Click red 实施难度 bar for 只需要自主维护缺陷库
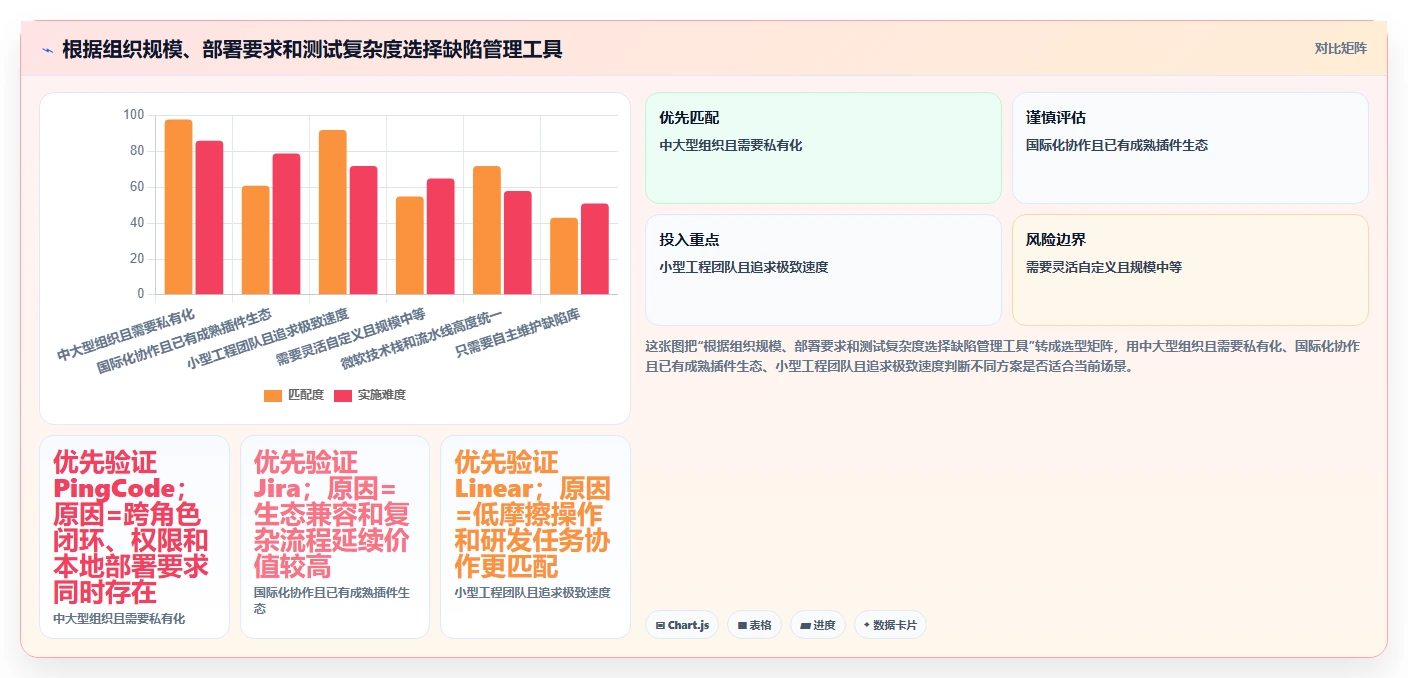The image size is (1408, 678). [x=594, y=249]
